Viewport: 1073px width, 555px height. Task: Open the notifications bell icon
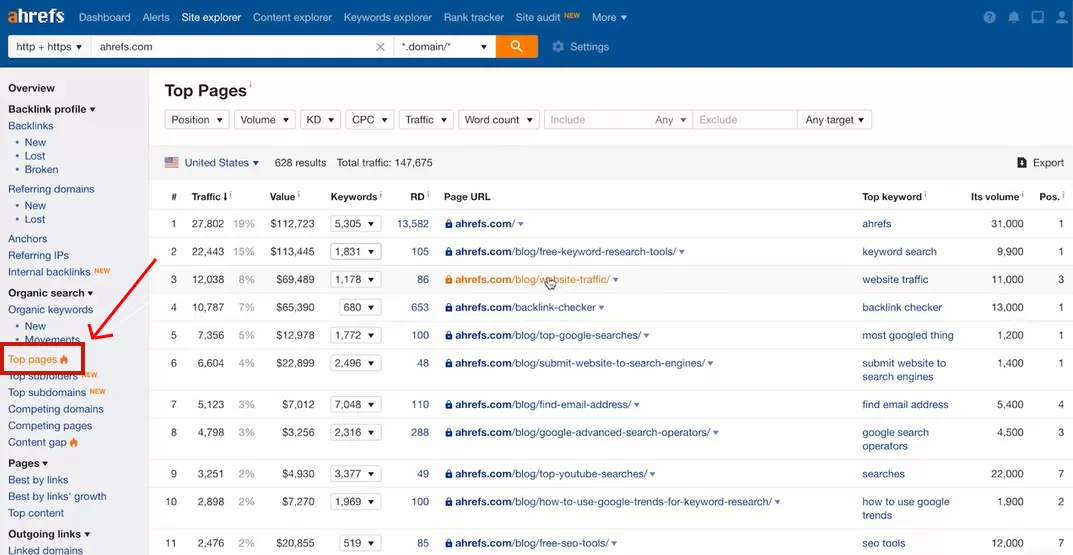tap(1013, 18)
